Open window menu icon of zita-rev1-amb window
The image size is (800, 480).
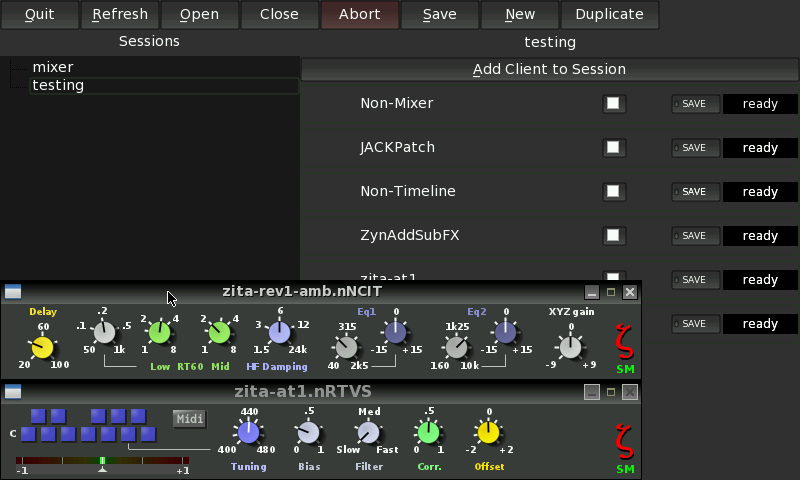(x=13, y=292)
